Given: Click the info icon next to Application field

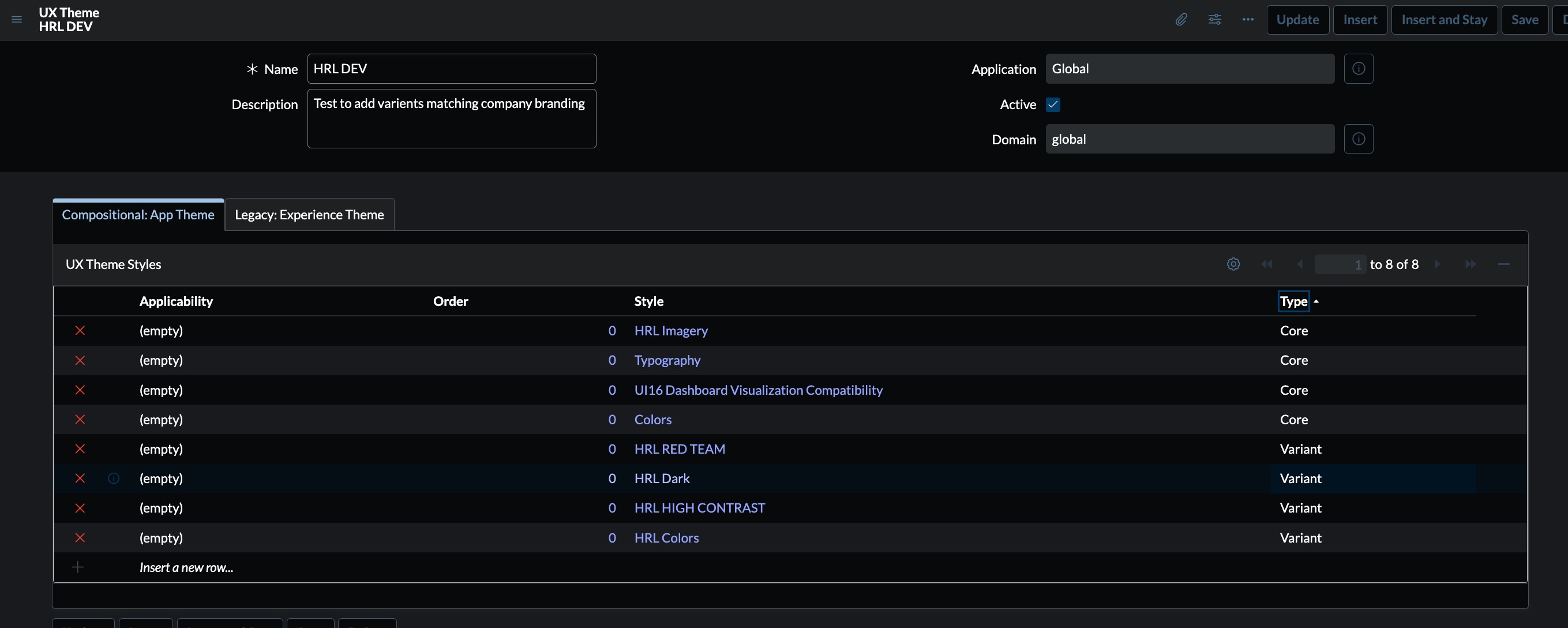Looking at the screenshot, I should [1359, 68].
